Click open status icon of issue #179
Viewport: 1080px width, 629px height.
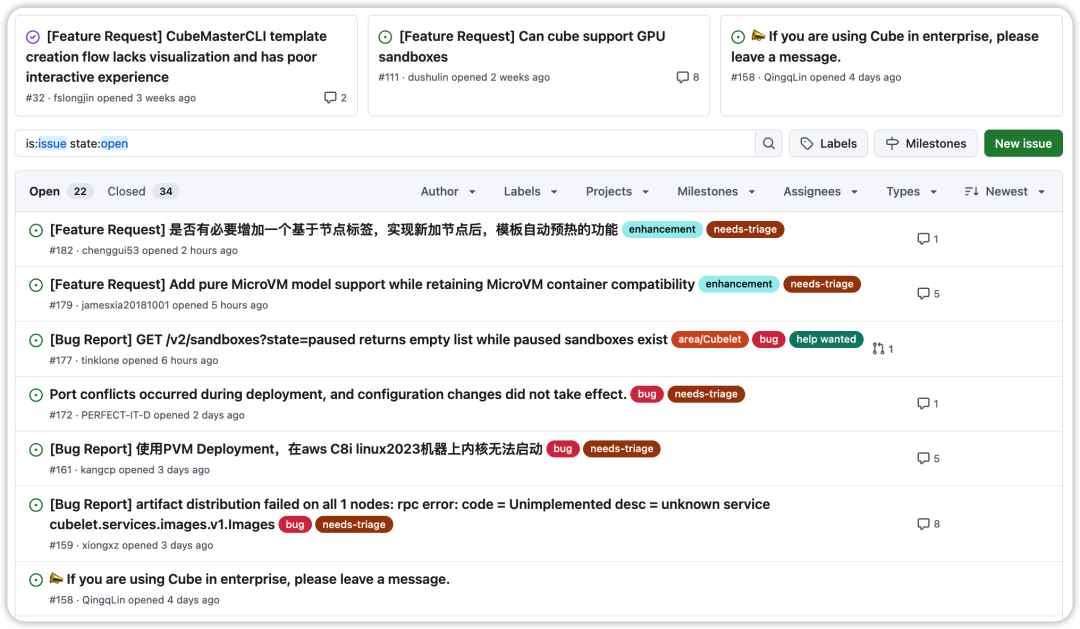(x=36, y=285)
